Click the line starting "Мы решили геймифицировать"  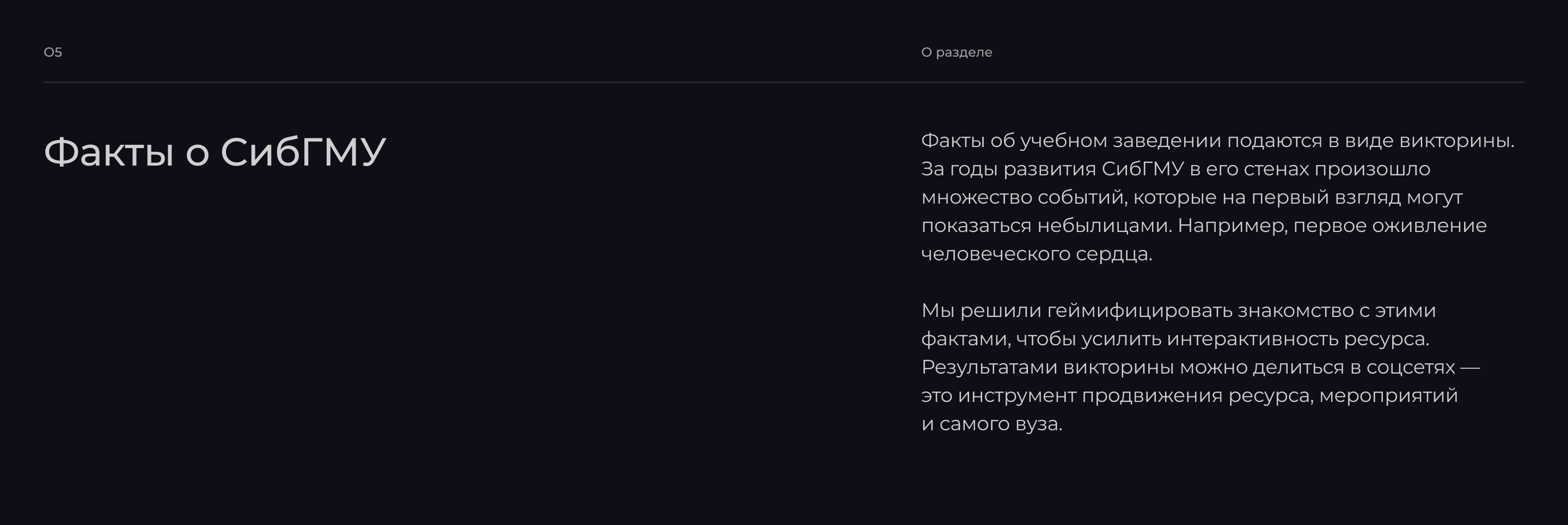[1178, 310]
